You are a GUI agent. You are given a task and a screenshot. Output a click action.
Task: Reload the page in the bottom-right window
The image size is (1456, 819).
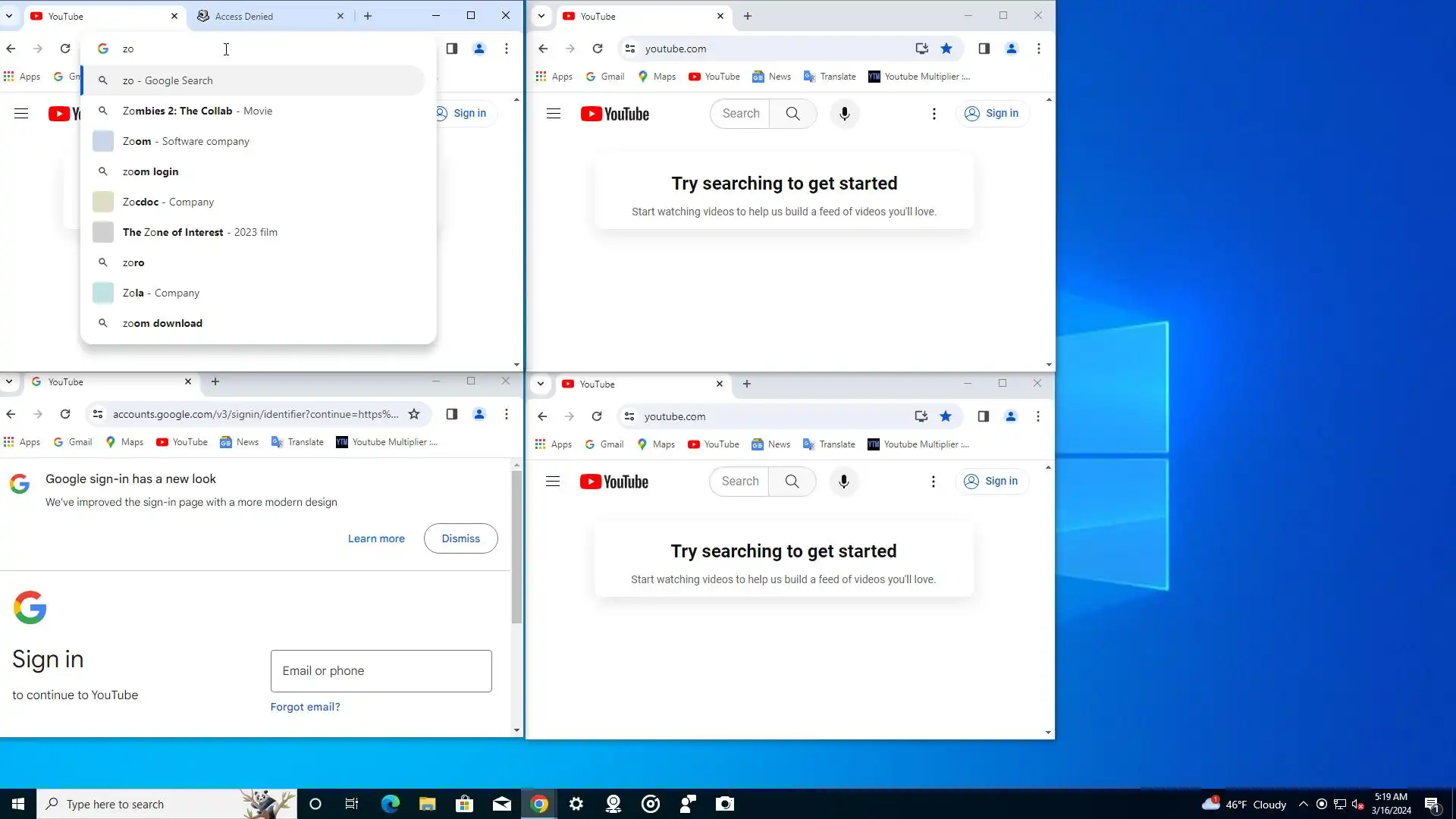597,416
